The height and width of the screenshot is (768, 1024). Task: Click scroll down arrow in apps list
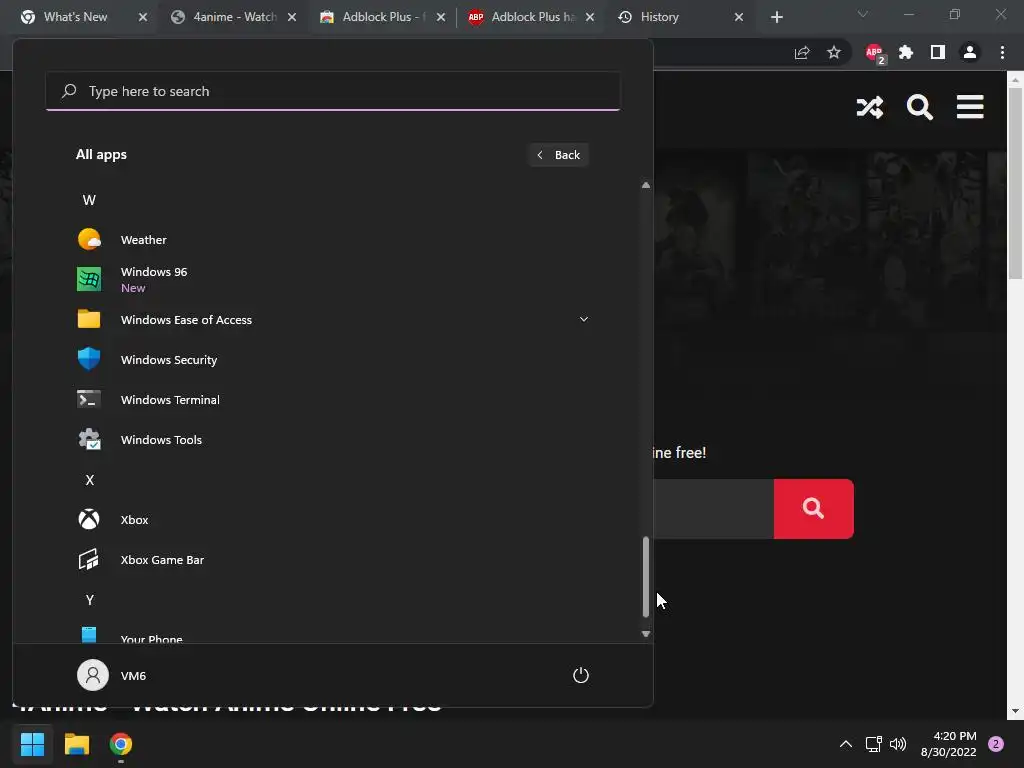646,633
